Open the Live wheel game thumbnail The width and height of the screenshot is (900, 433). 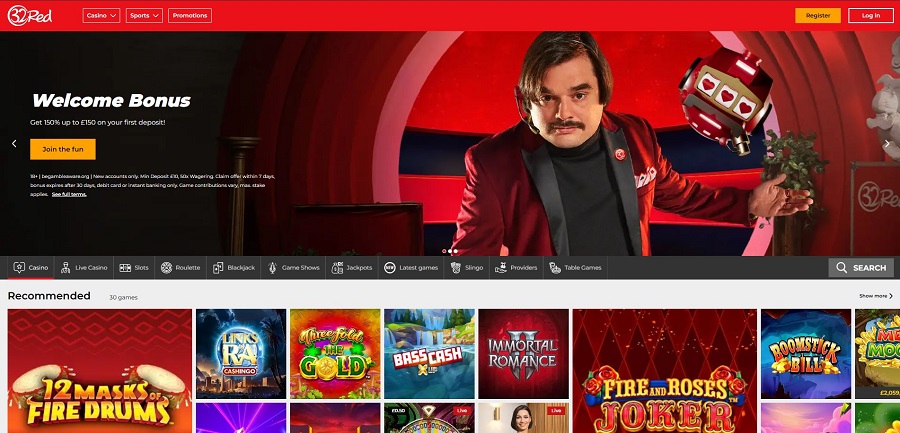[429, 418]
